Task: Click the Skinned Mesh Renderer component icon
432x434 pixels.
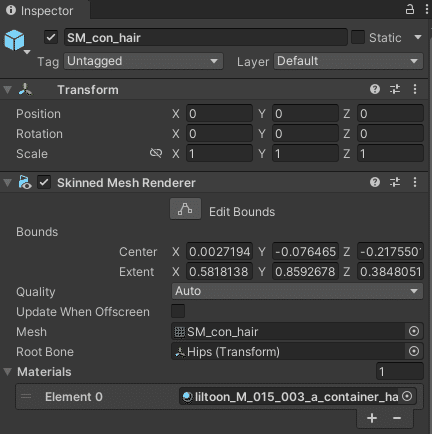Action: [x=25, y=183]
